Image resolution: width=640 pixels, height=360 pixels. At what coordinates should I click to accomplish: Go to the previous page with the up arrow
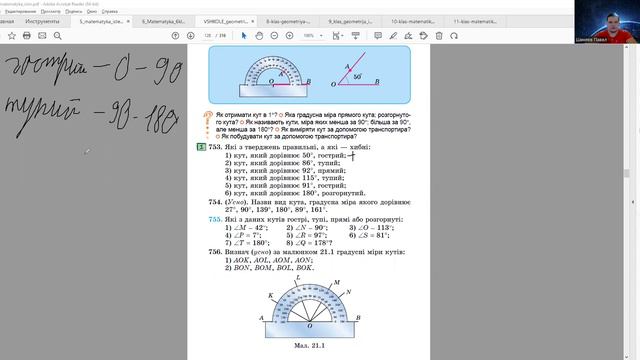click(175, 36)
